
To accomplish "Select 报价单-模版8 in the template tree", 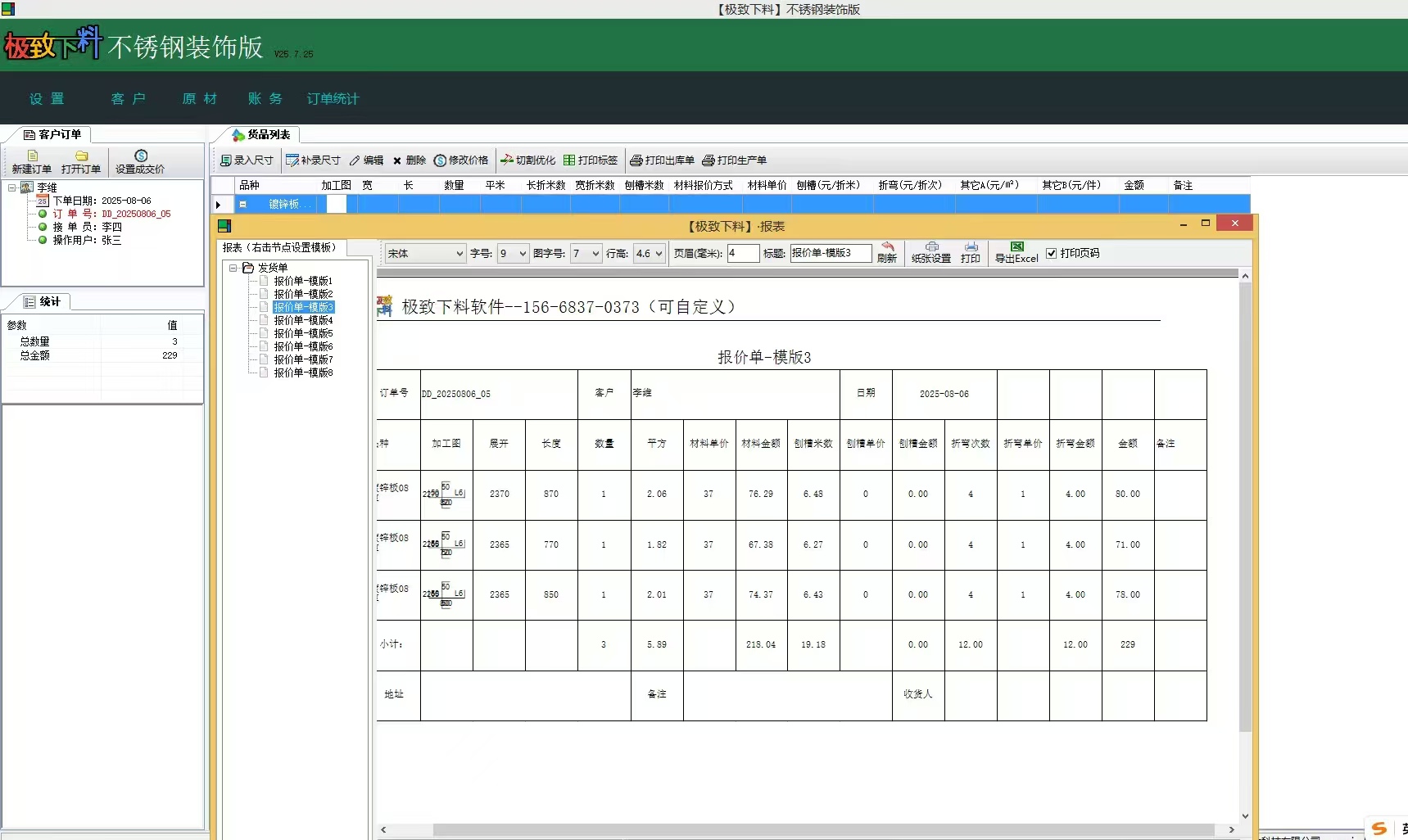I will 303,373.
